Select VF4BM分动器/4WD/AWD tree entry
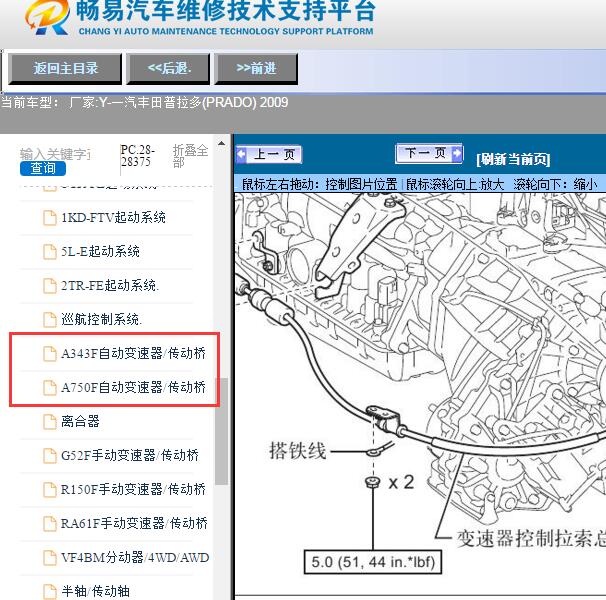This screenshot has width=606, height=600. pos(135,557)
